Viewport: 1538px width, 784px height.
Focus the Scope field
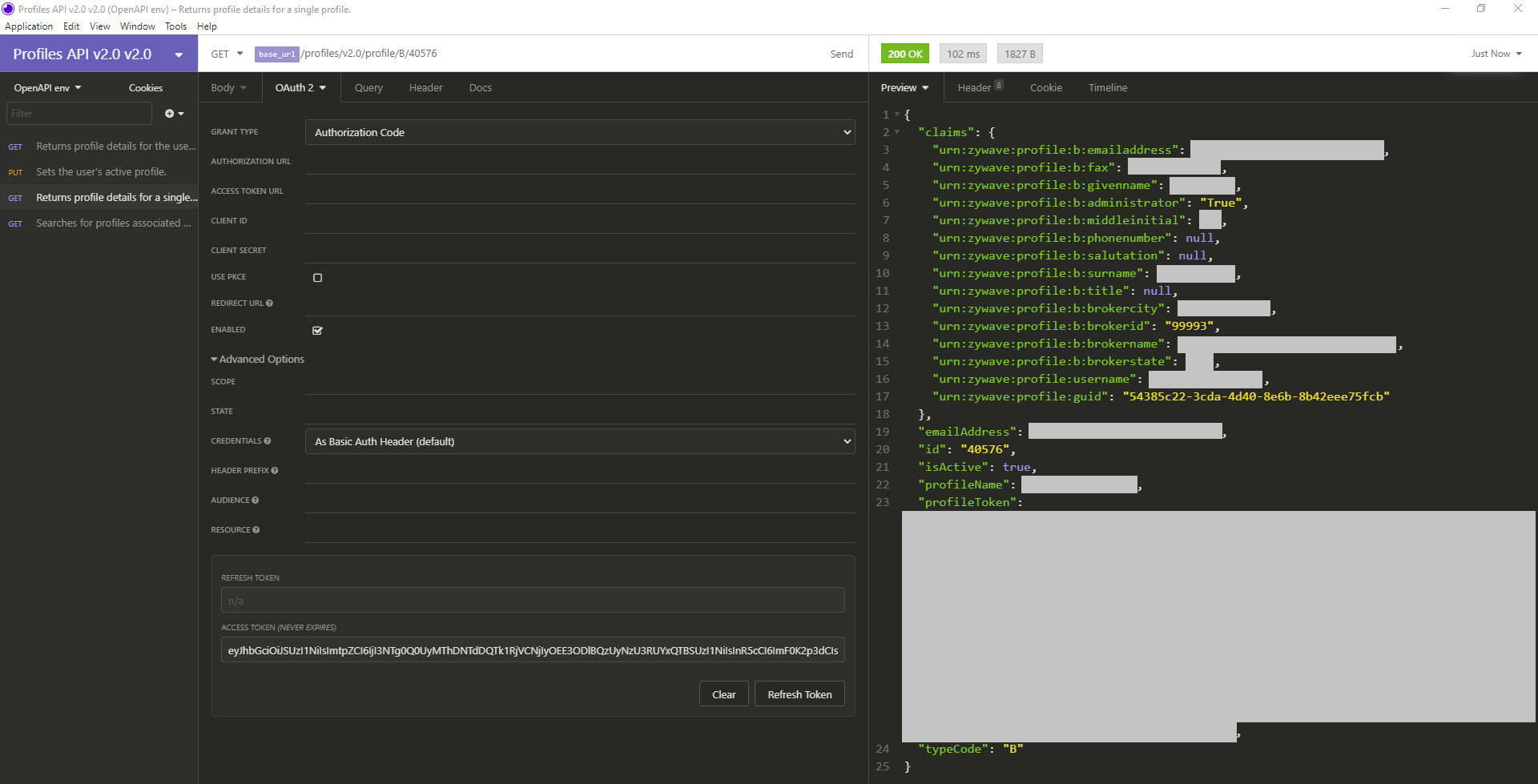pos(580,382)
